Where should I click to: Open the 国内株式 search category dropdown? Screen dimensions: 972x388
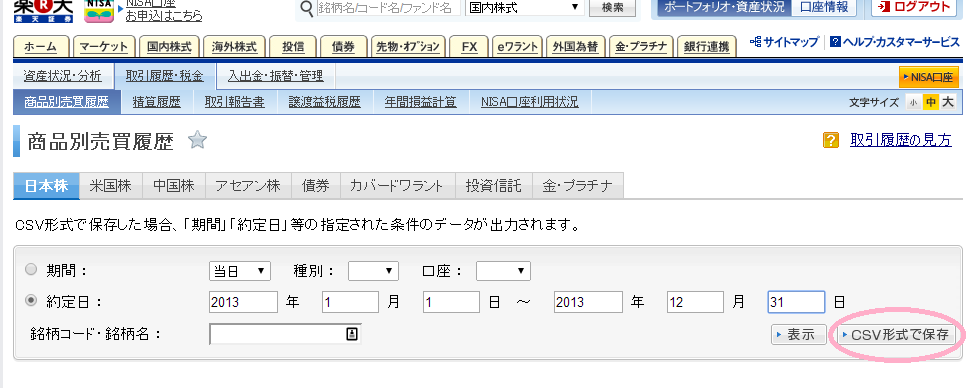[524, 7]
